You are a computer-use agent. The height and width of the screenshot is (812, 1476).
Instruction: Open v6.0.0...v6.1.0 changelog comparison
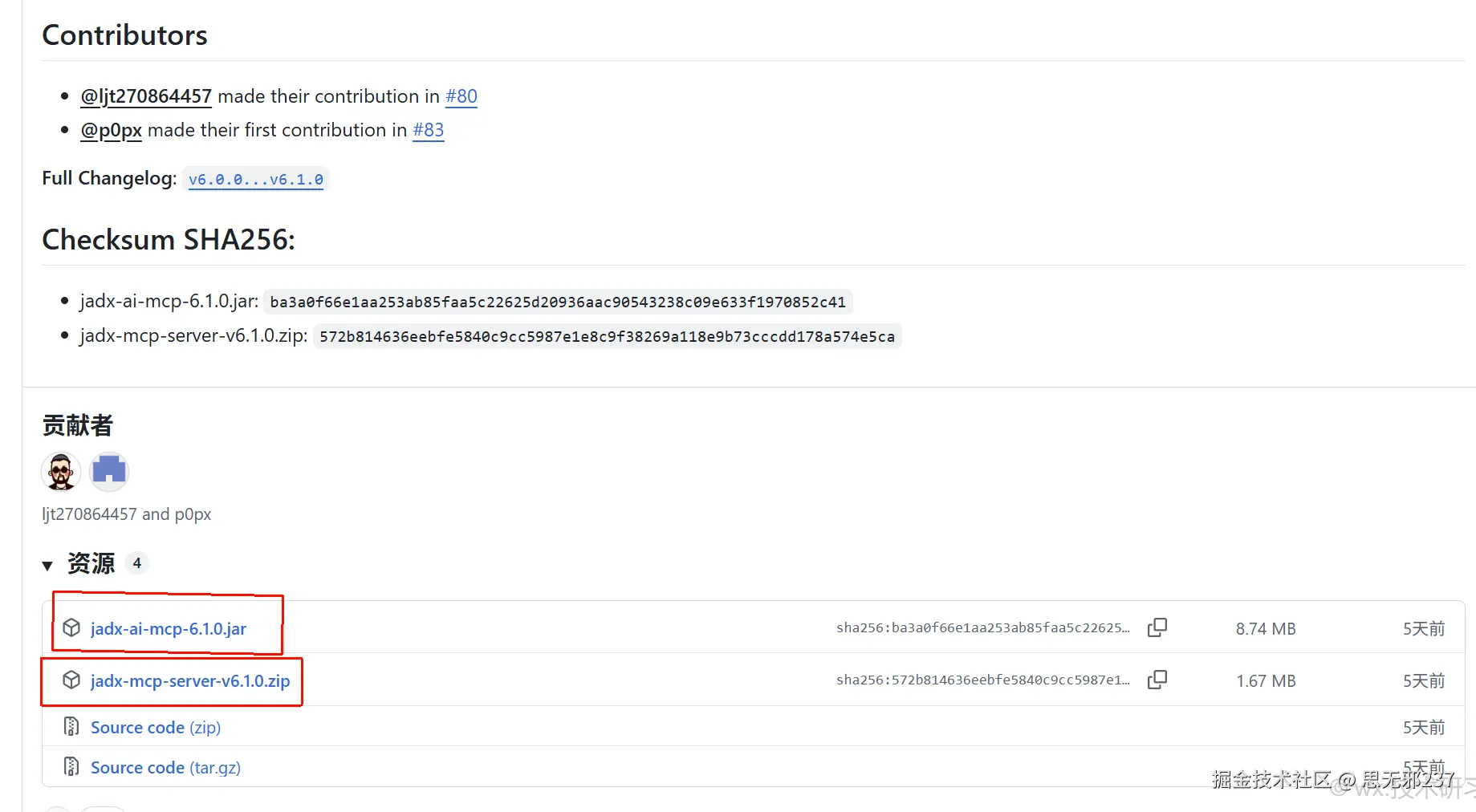point(256,180)
